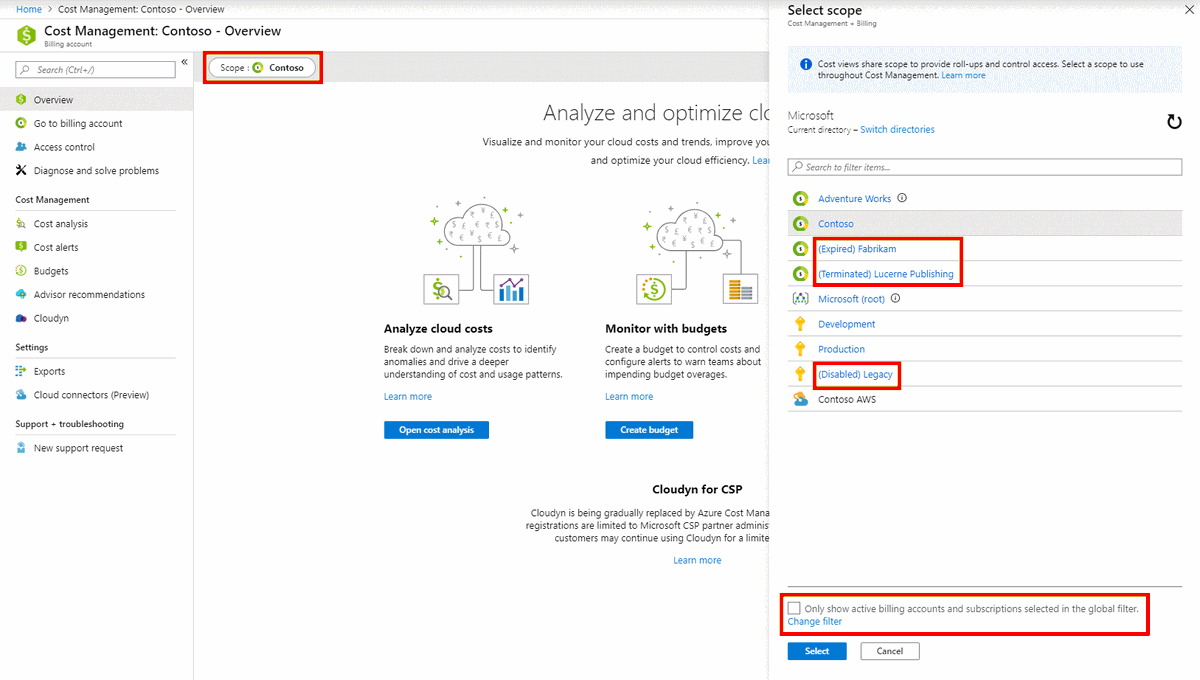Select (Terminated) Lucerne Publishing scope
The height and width of the screenshot is (680, 1200).
point(885,274)
